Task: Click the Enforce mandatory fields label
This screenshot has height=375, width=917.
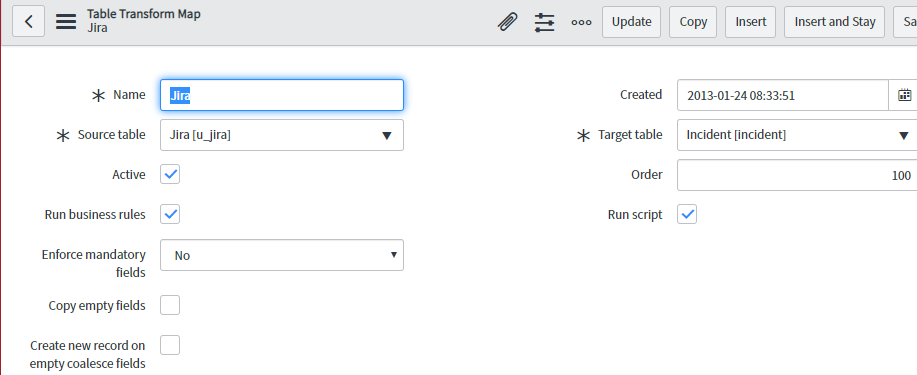Action: click(x=94, y=264)
